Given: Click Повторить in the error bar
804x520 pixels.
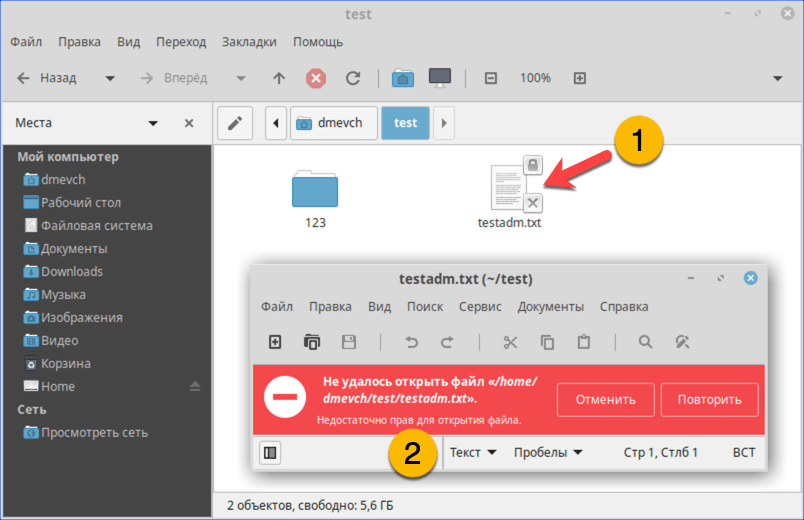Looking at the screenshot, I should click(x=710, y=399).
